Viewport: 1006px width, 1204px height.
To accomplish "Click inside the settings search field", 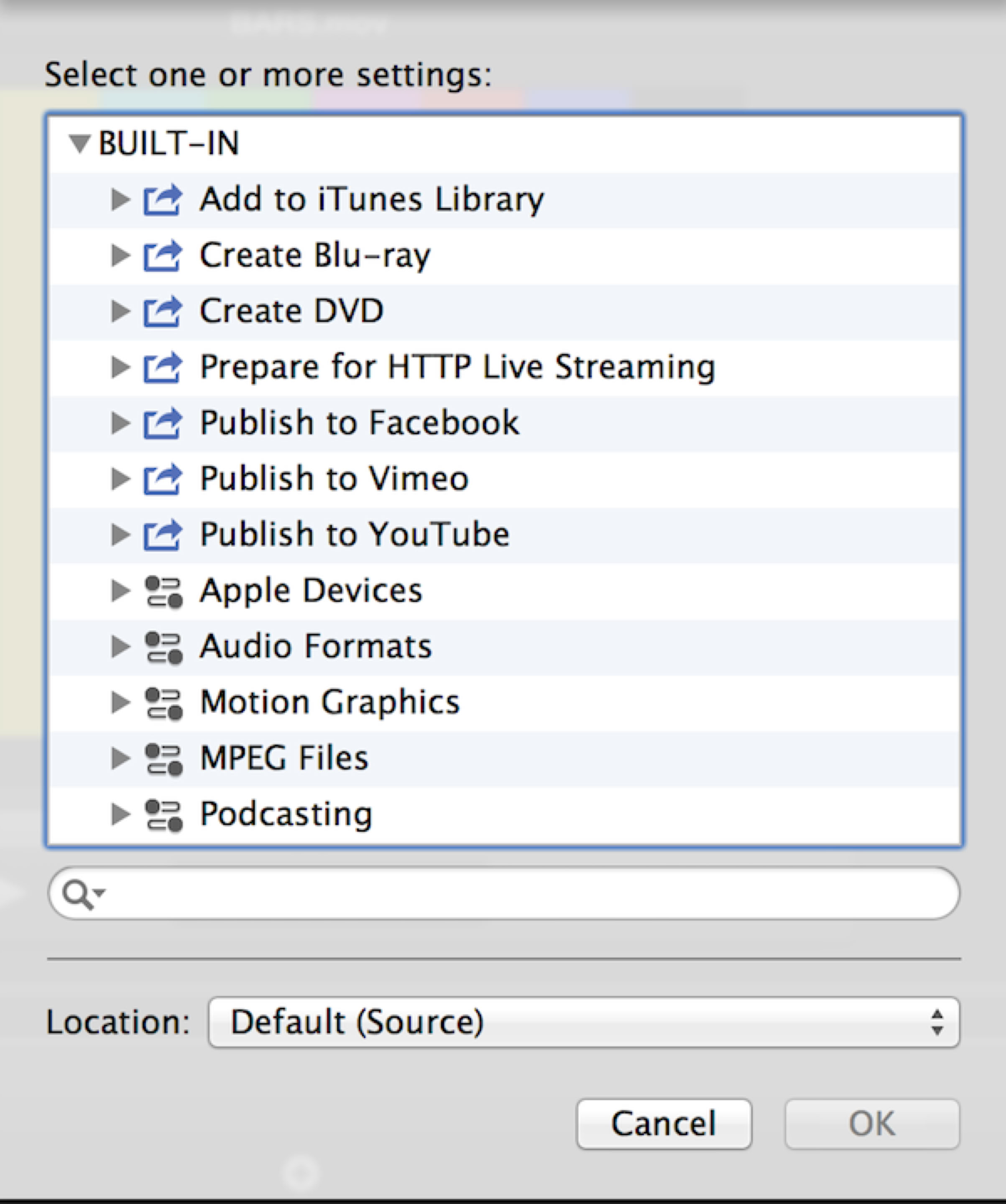I will click(516, 894).
